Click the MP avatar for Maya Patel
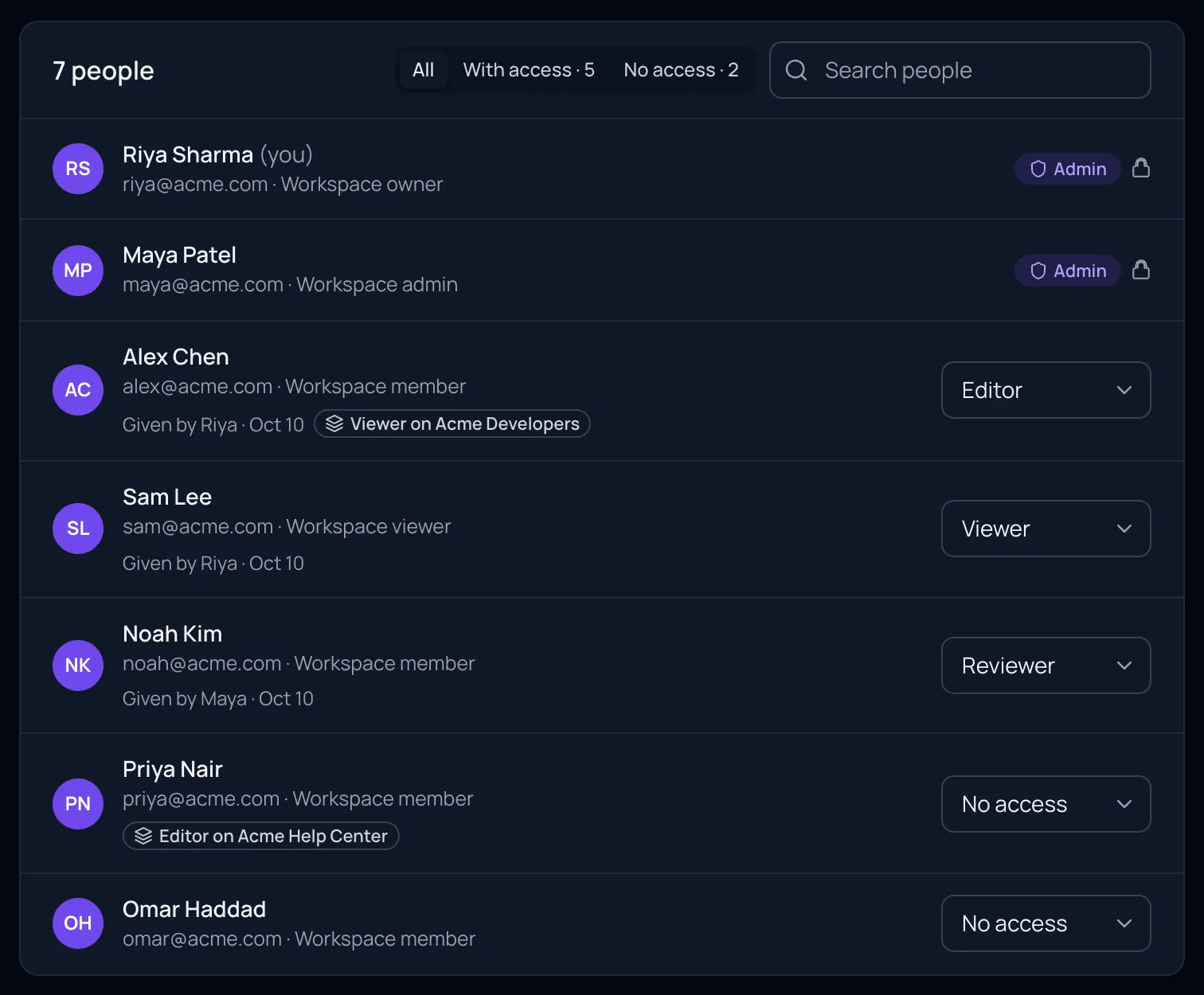1204x995 pixels. [x=78, y=271]
